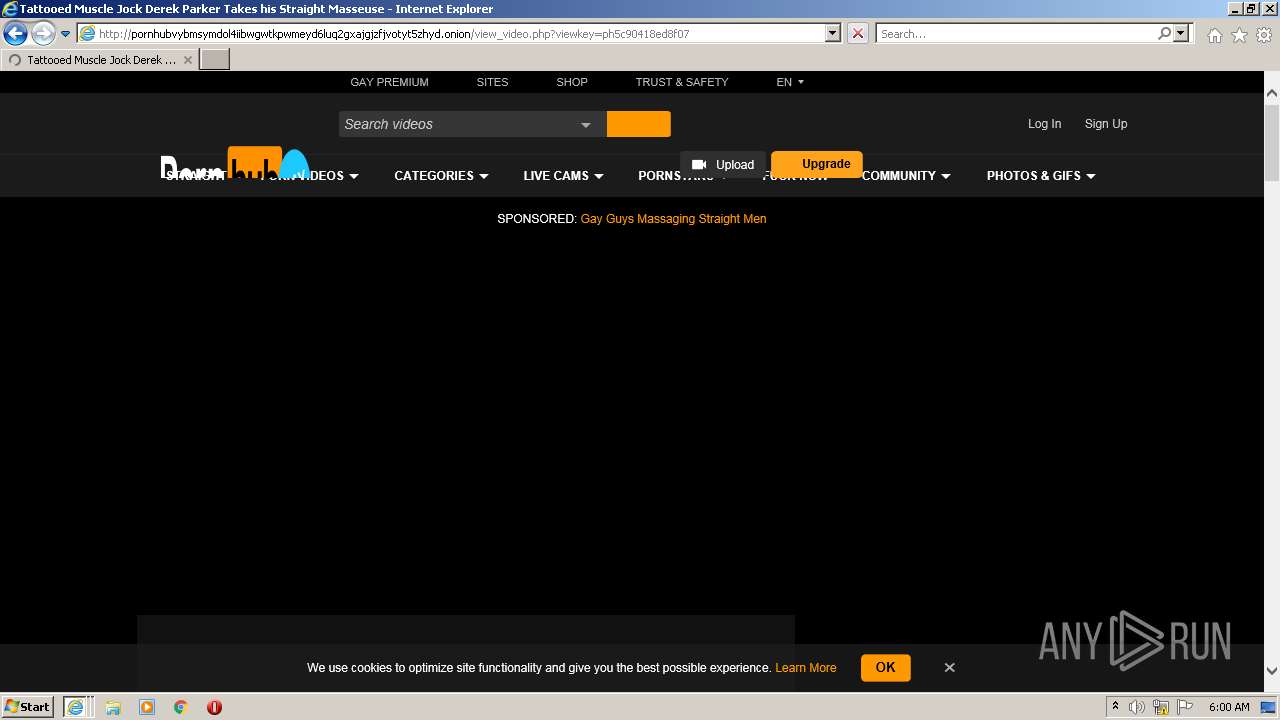Image resolution: width=1280 pixels, height=720 pixels.
Task: Open the Action Center flag icon
Action: pos(1185,707)
